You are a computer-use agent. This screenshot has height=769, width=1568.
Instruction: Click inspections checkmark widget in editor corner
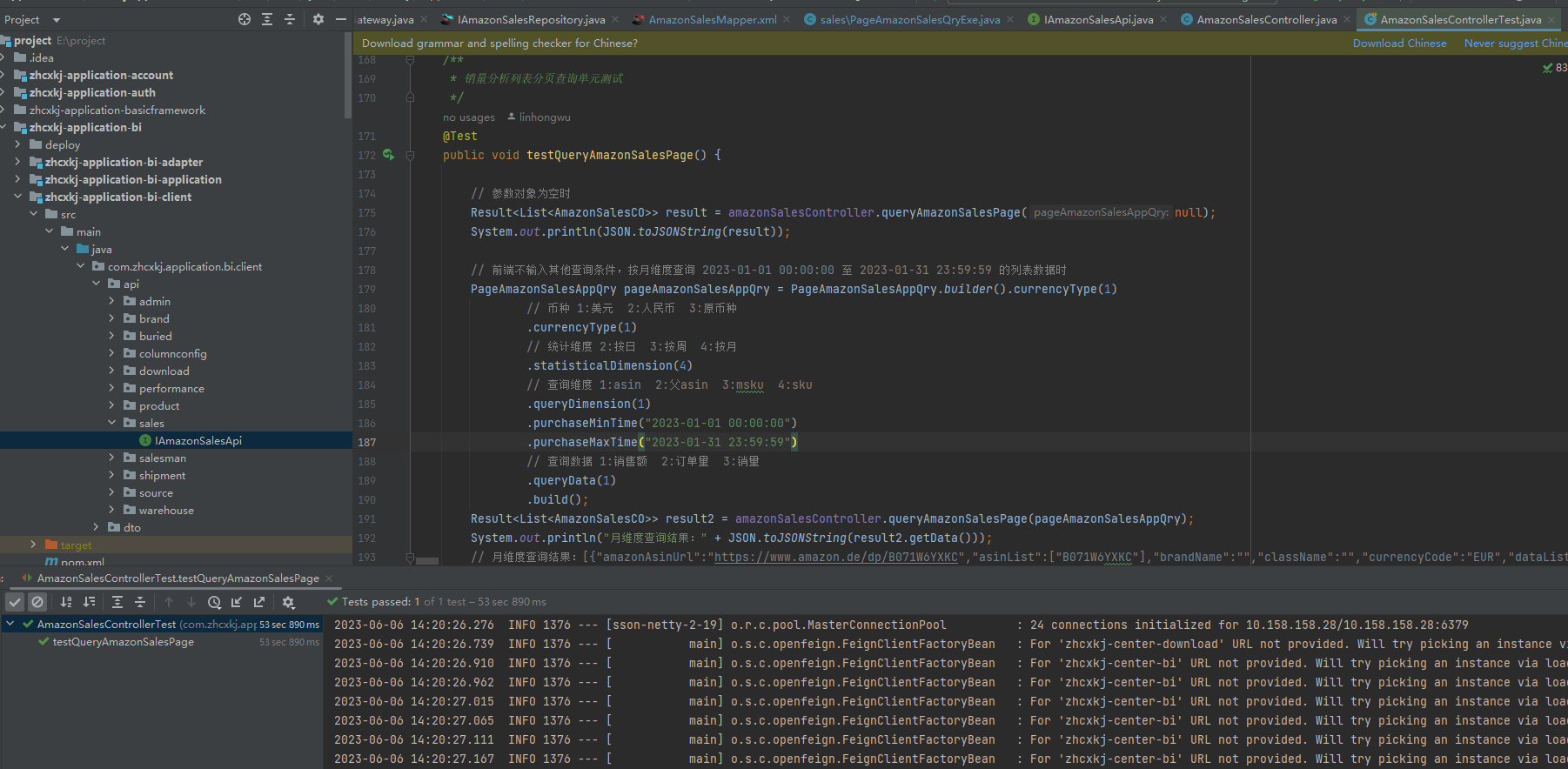click(x=1553, y=67)
